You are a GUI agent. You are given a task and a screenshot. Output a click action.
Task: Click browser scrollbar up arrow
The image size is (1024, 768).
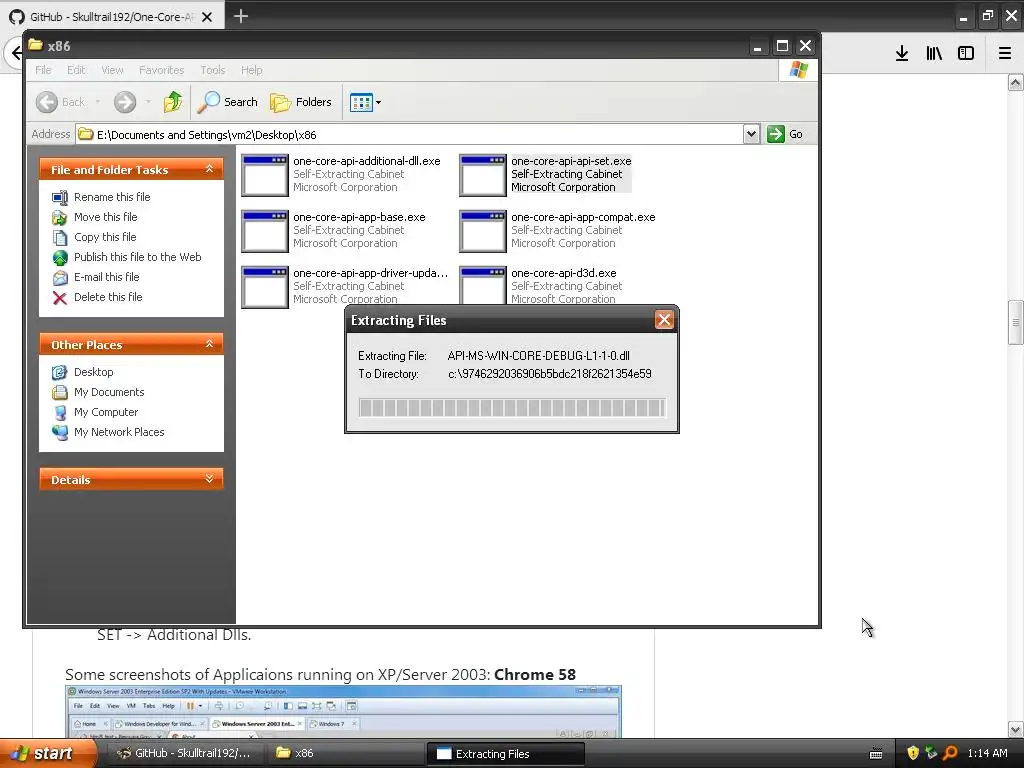[x=1016, y=82]
